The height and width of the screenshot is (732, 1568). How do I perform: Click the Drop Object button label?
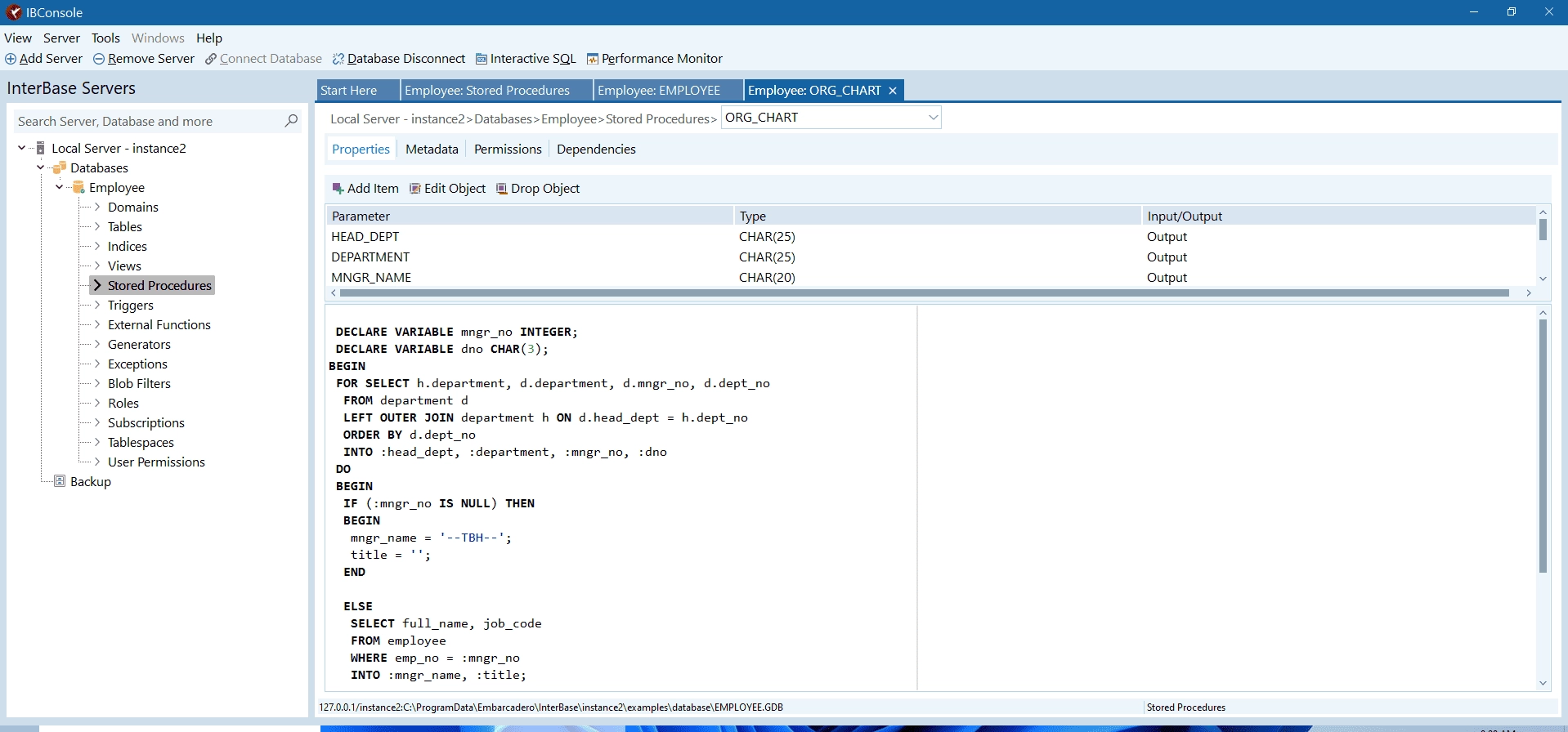[545, 189]
